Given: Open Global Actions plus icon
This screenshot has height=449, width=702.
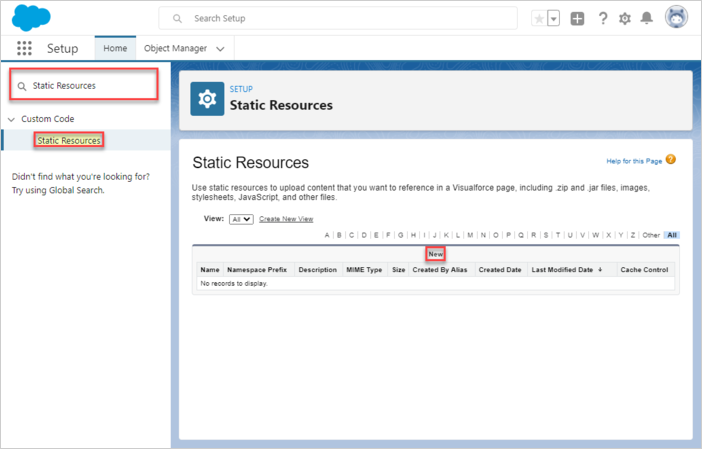Looking at the screenshot, I should click(x=578, y=18).
